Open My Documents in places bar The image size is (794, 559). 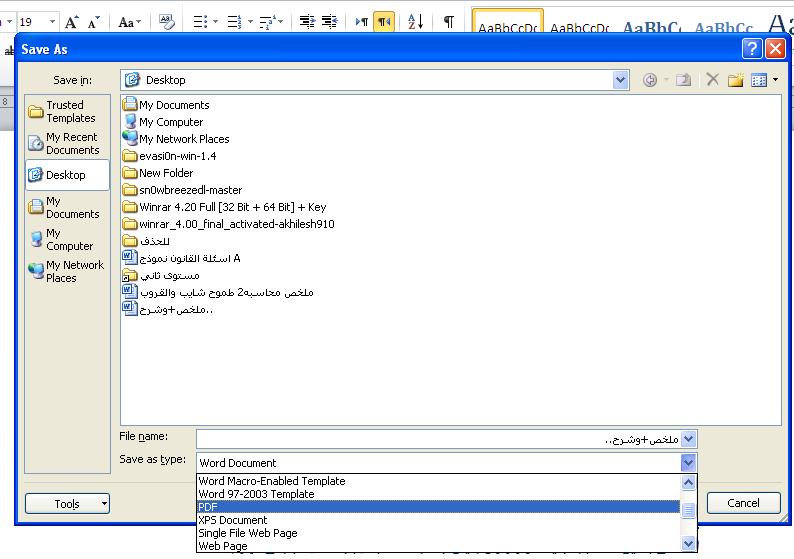(x=67, y=208)
